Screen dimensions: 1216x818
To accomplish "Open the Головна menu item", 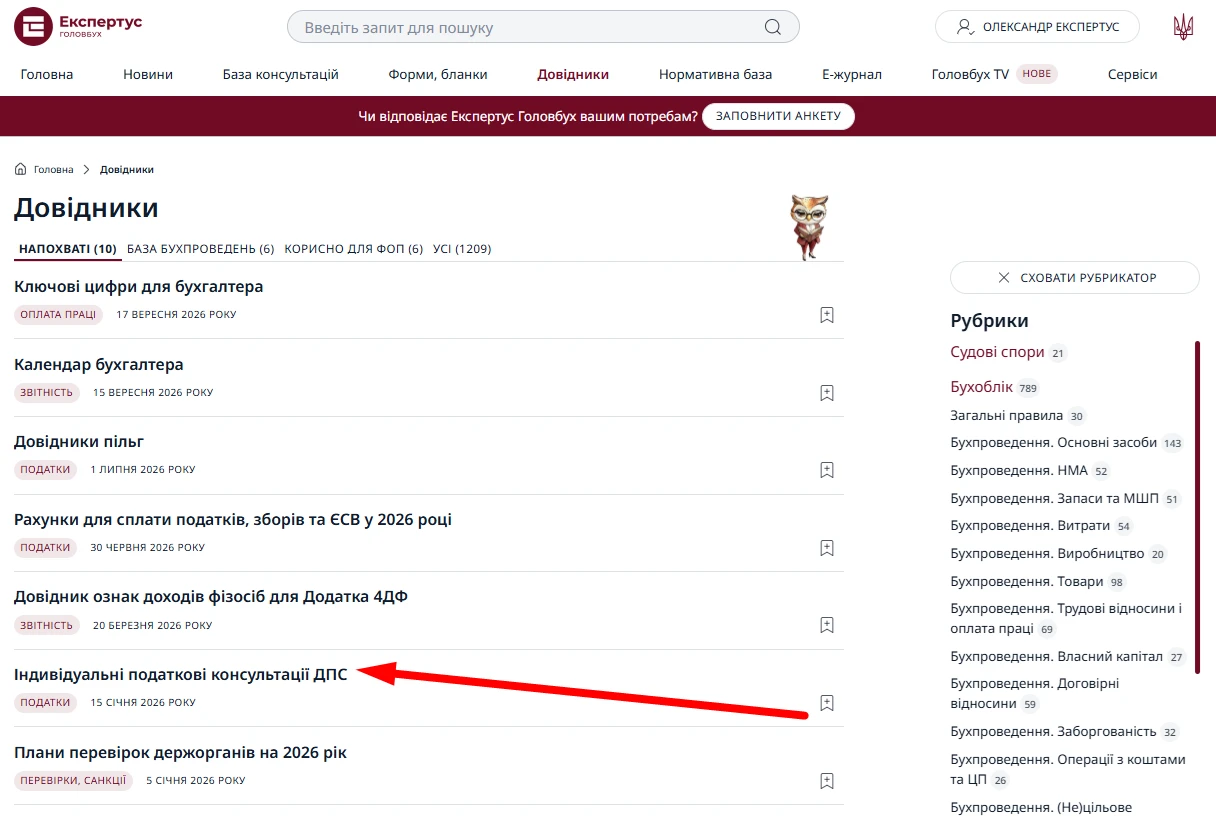I will click(x=47, y=74).
